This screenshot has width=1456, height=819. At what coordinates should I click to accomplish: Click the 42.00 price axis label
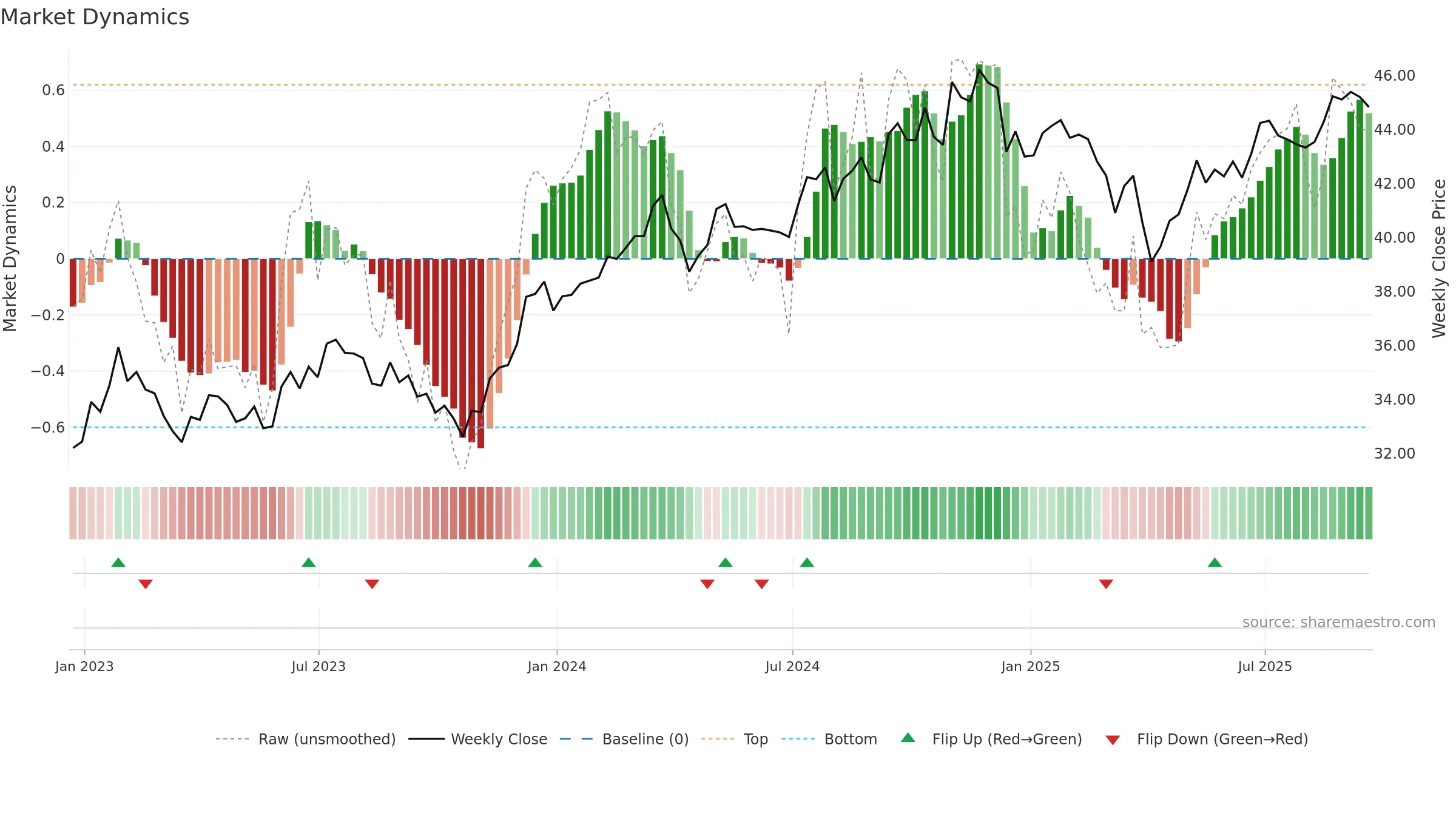[x=1395, y=183]
